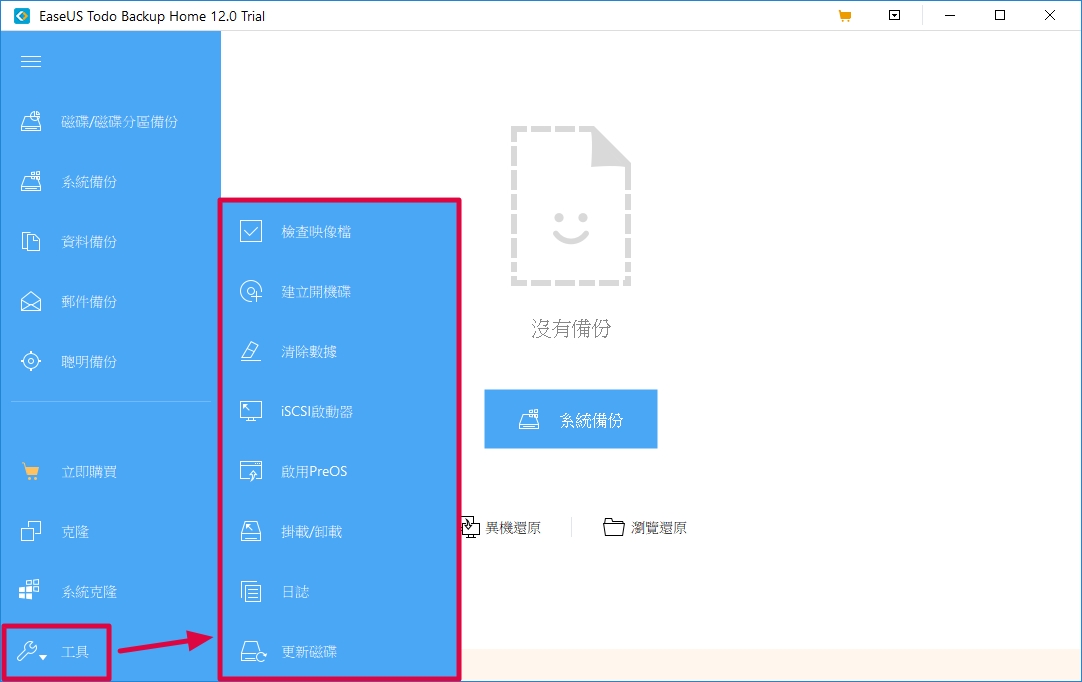Click the 更新磁碟 refresh disk icon
Image resolution: width=1082 pixels, height=682 pixels.
[x=253, y=652]
